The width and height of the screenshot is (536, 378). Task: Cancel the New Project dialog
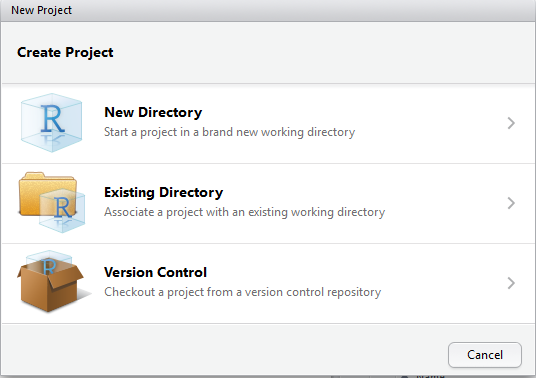(x=485, y=355)
